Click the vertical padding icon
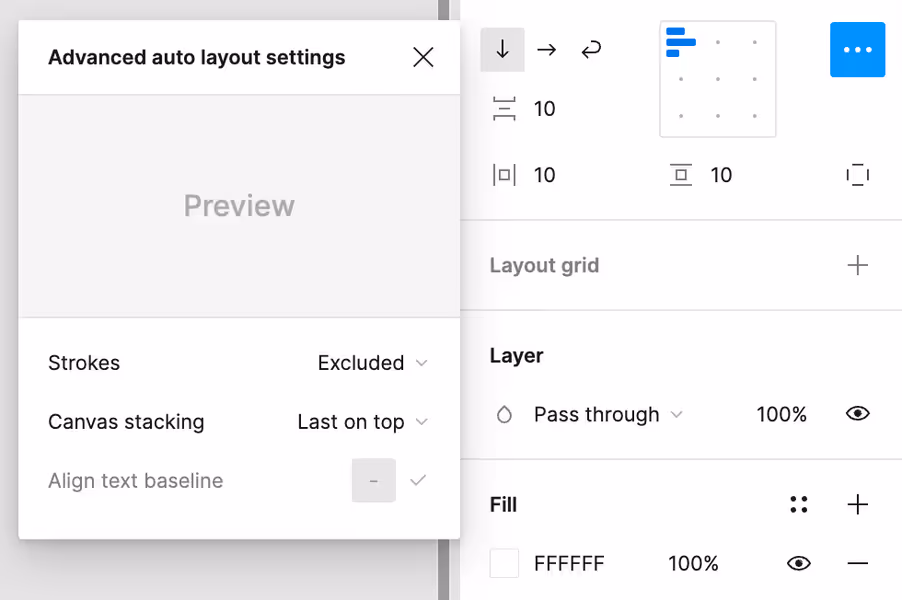Viewport: 902px width, 600px height. point(681,175)
